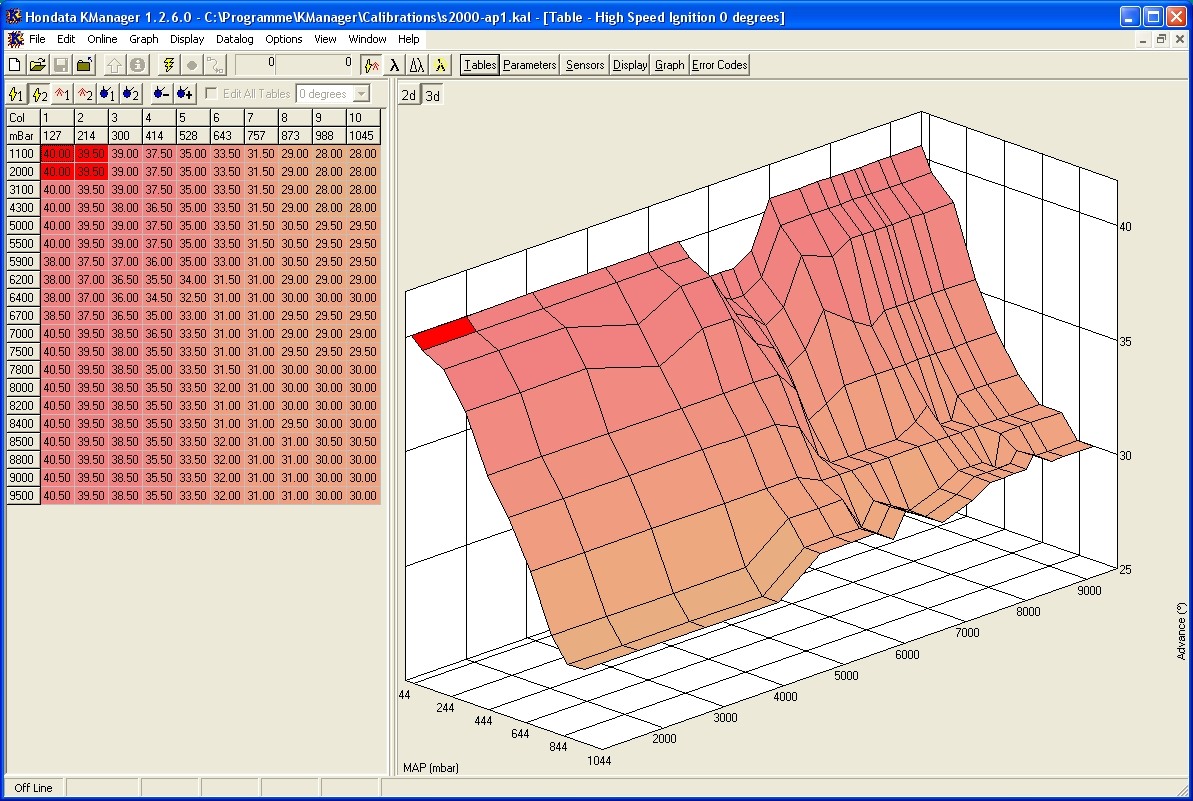Screen dimensions: 1193x801
Task: Select the red highlighted 40.00 cell at 1100 rpm
Action: pos(57,154)
